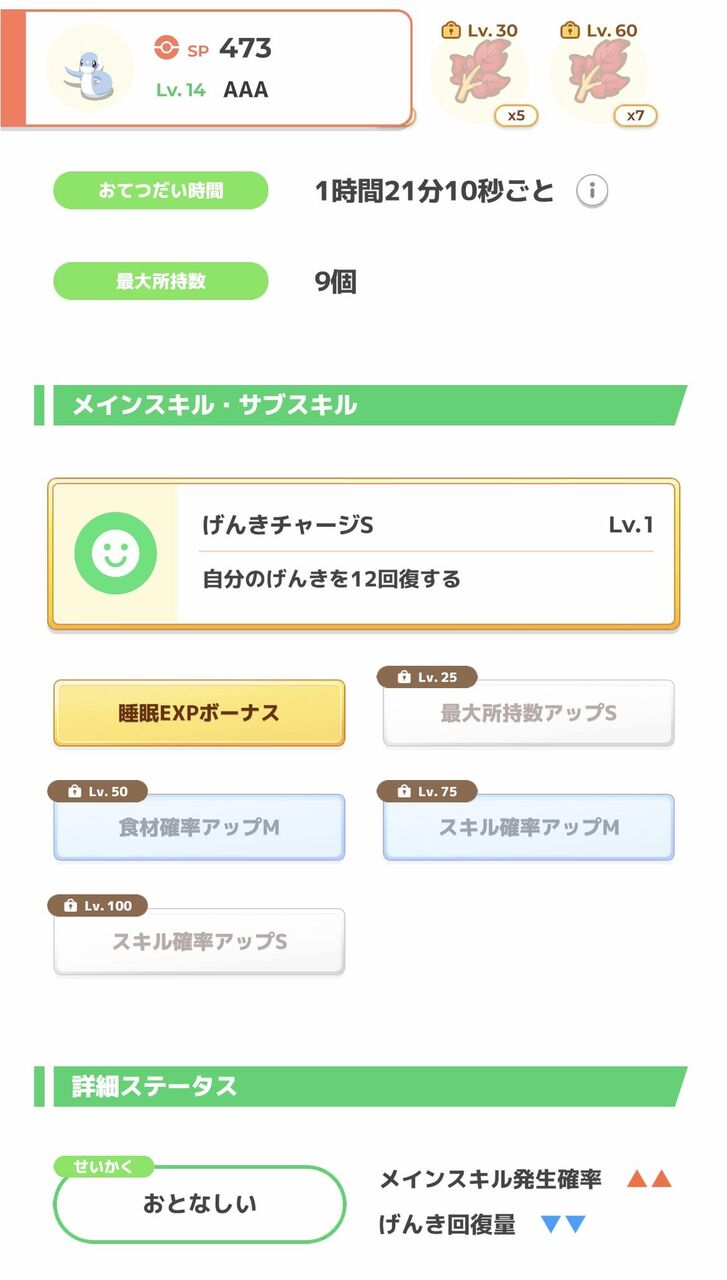Open the 睡眠EXPボーナス sub skill
The width and height of the screenshot is (727, 1280).
pyautogui.click(x=199, y=713)
